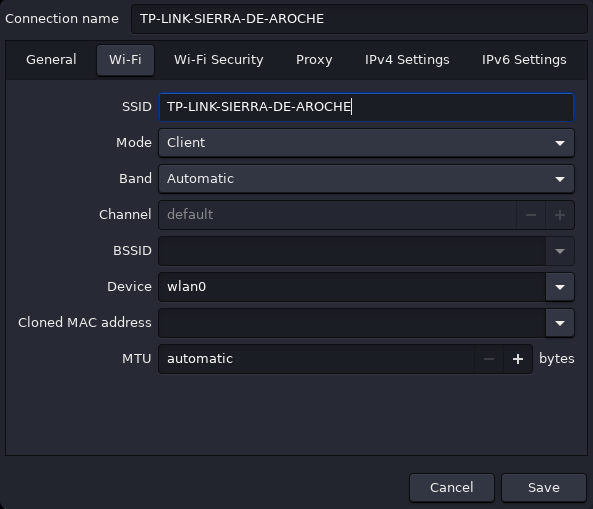The image size is (593, 509).
Task: Click into the SSID input field
Action: click(366, 107)
